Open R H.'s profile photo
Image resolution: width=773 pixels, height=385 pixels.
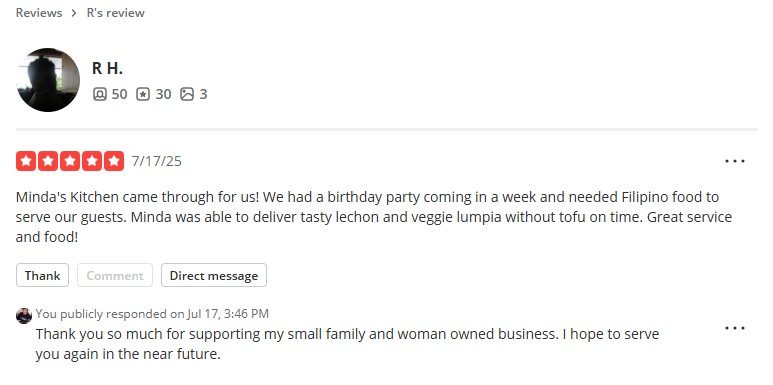48,80
